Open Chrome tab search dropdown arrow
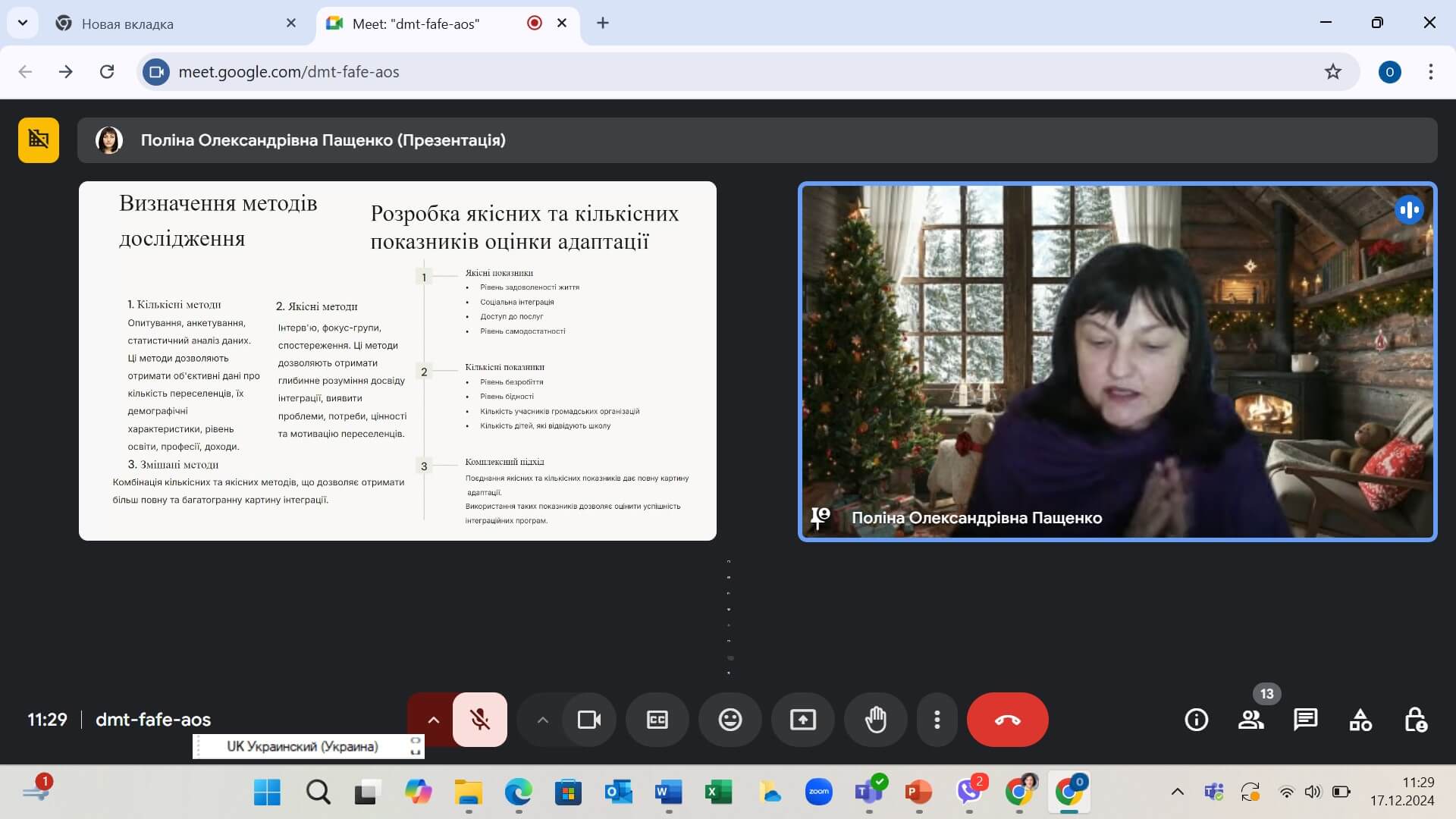1456x819 pixels. tap(23, 23)
